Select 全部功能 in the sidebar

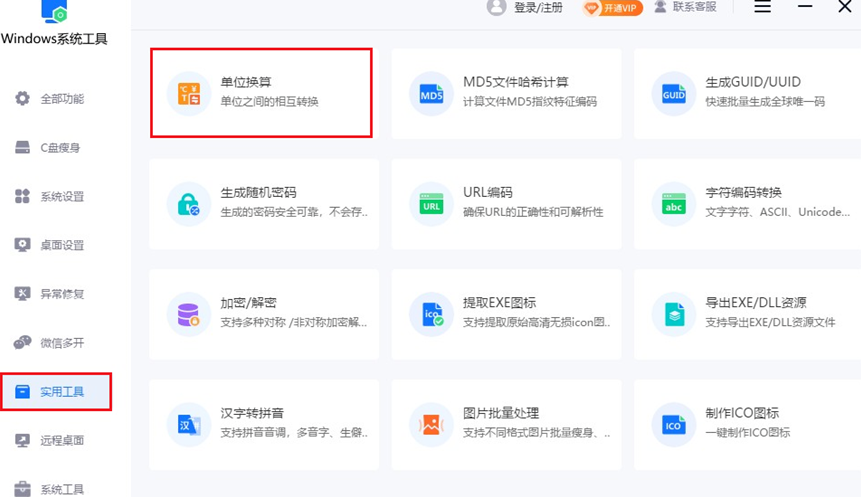pos(62,99)
